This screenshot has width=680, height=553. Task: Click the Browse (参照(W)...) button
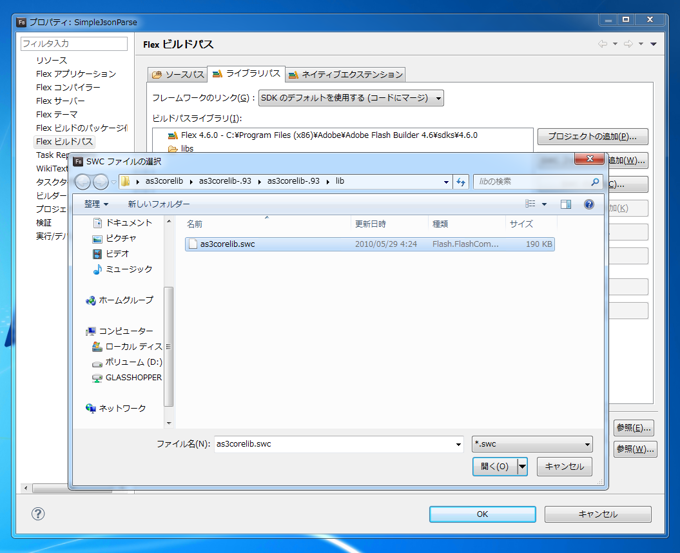point(635,449)
